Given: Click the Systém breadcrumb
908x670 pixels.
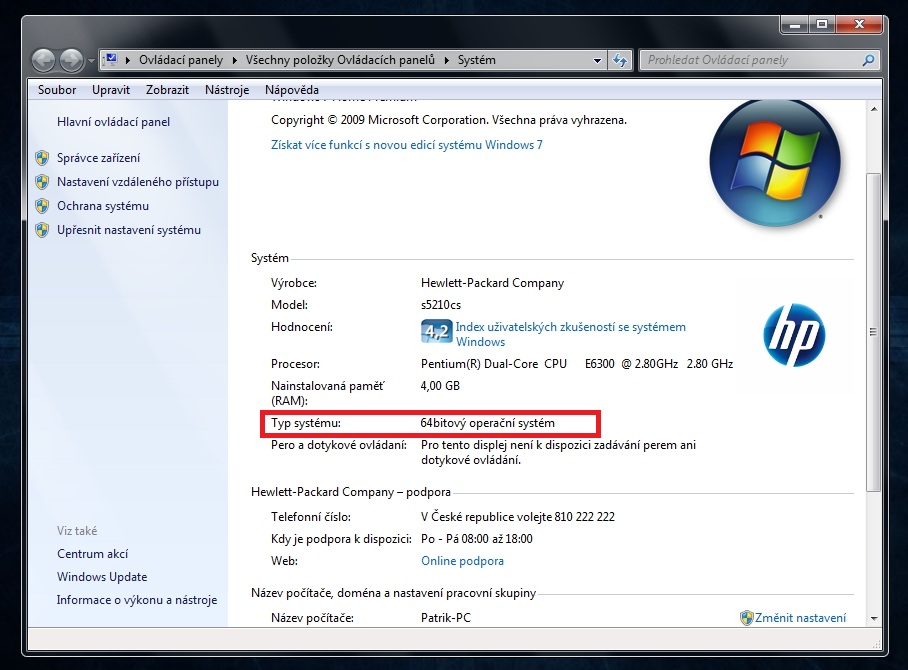Looking at the screenshot, I should pos(477,60).
